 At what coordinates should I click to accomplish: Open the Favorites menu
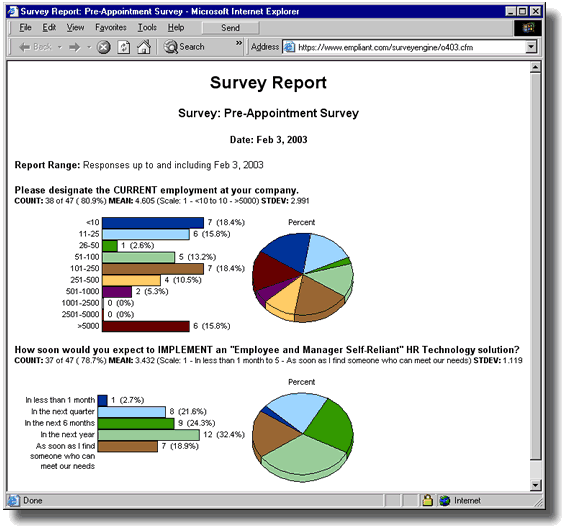pos(111,28)
